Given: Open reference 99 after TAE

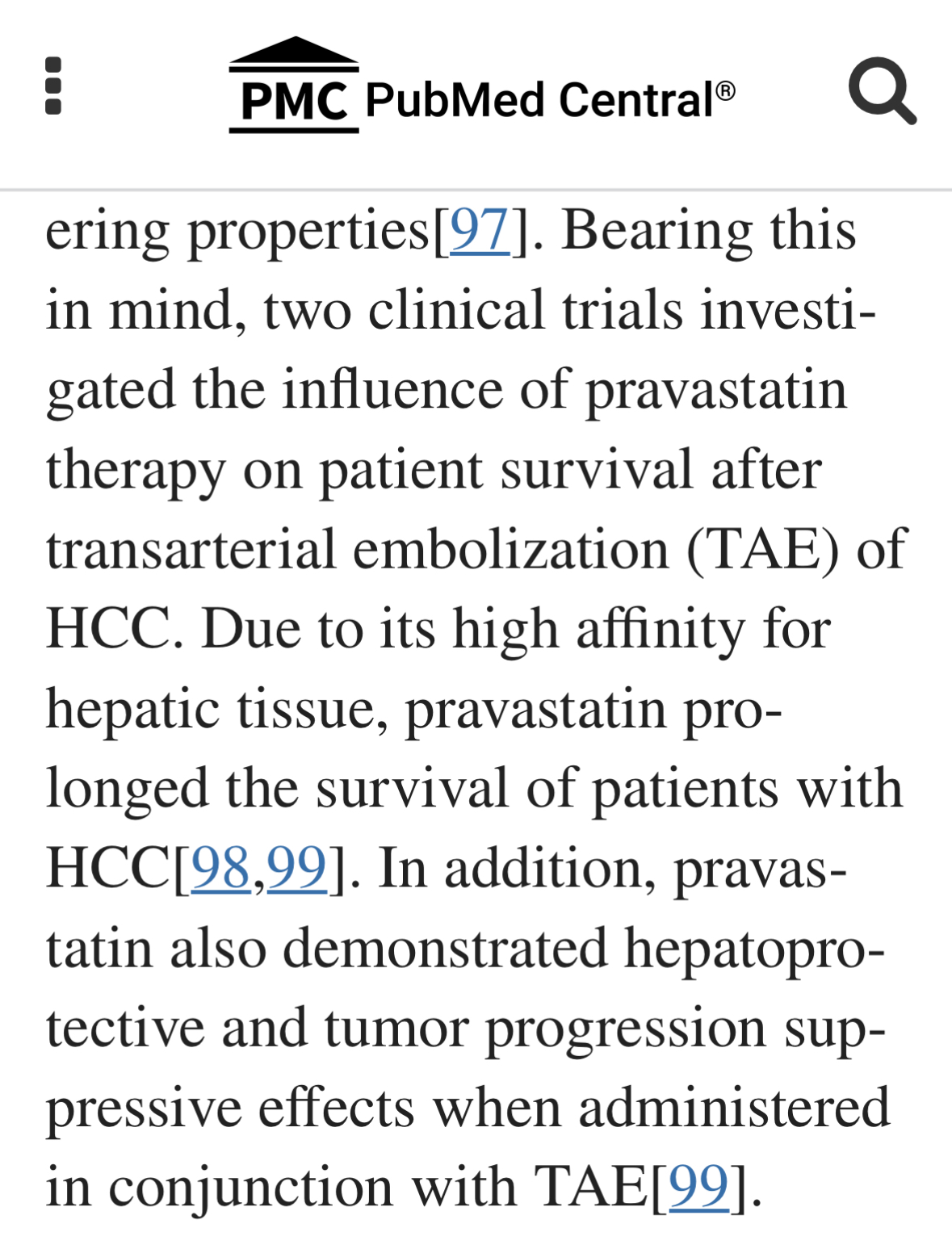Looking at the screenshot, I should point(698,1188).
